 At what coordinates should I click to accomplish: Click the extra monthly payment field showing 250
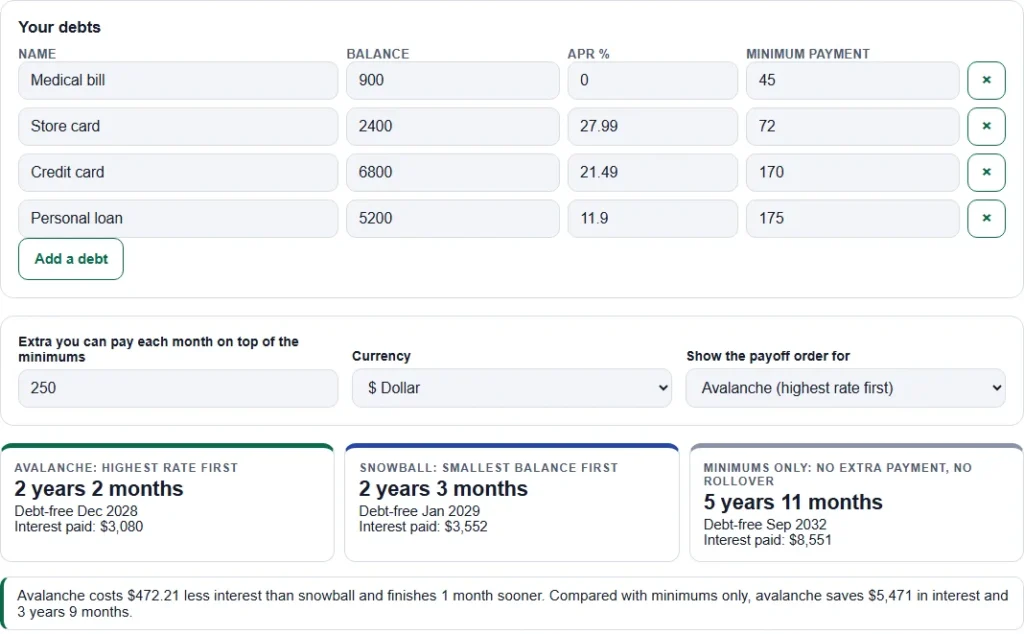(178, 388)
